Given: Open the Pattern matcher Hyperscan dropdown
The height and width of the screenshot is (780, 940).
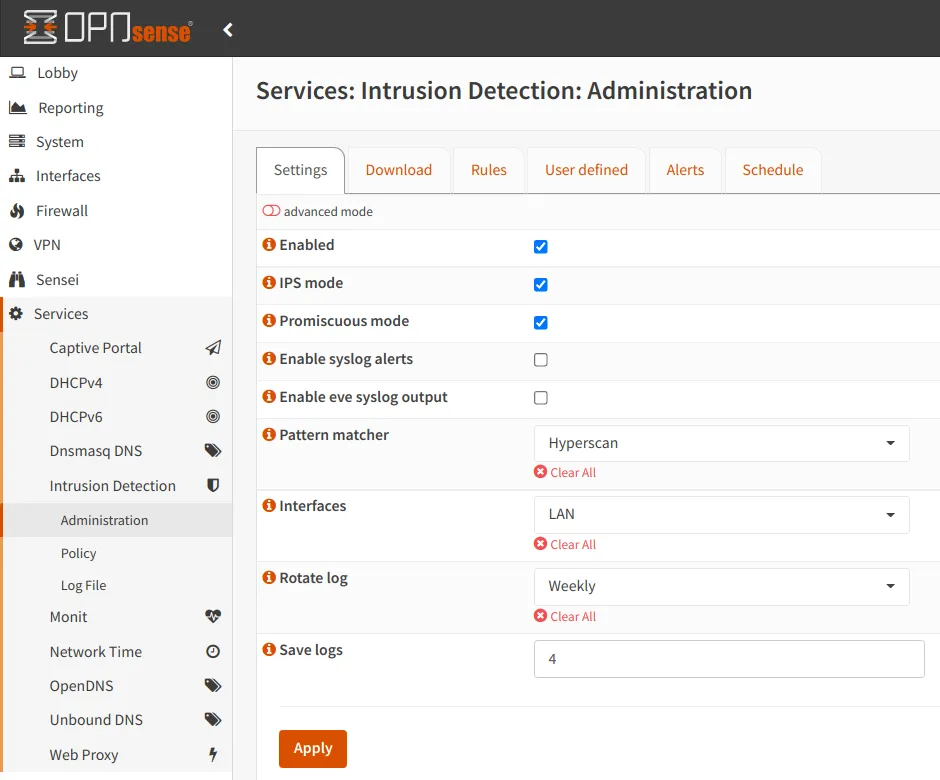Looking at the screenshot, I should coord(721,443).
